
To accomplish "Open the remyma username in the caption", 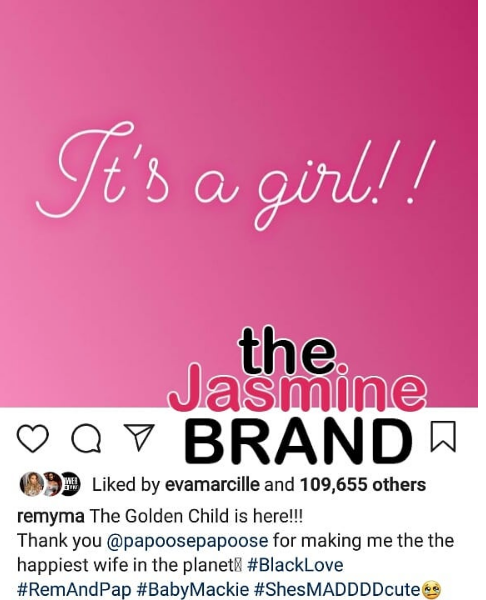I will coord(51,517).
